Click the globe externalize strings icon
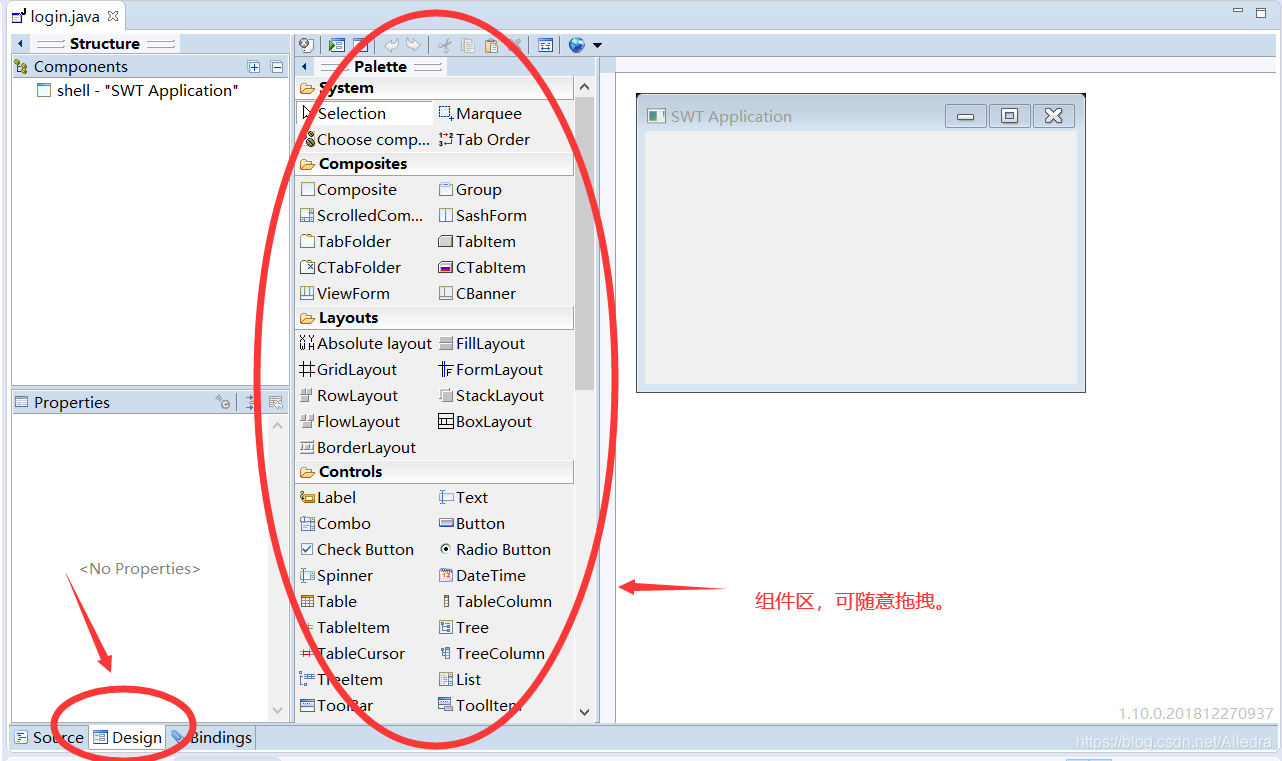The width and height of the screenshot is (1282, 761). [x=576, y=44]
